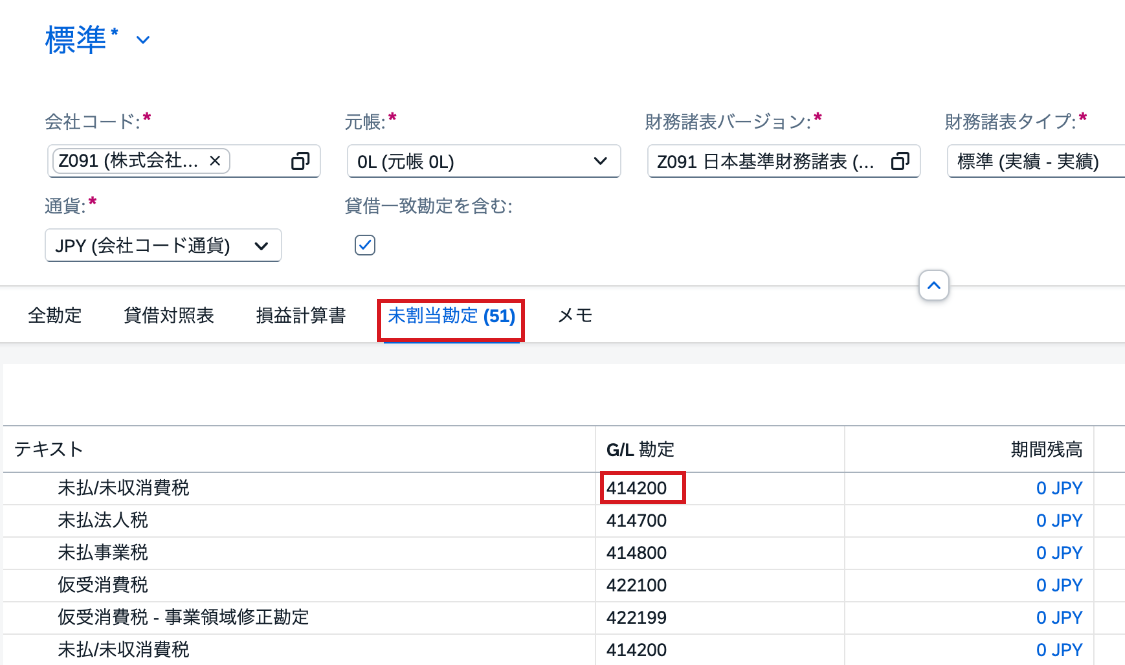Viewport: 1125px width, 665px height.
Task: Select the 財務諸表タイプ 標準 (実績 - 実績) field
Action: pos(1036,161)
